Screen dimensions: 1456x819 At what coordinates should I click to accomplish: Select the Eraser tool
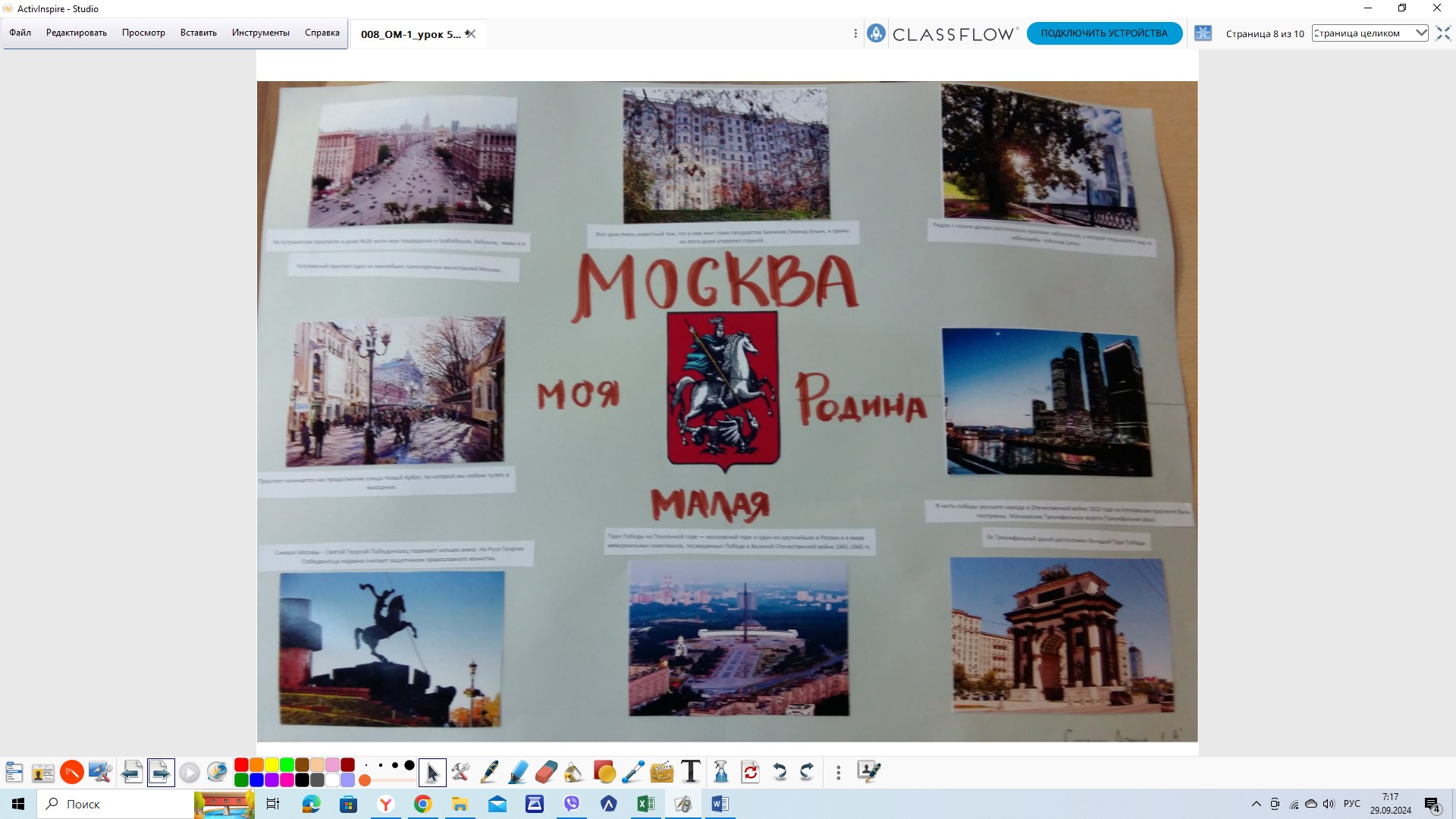click(546, 773)
